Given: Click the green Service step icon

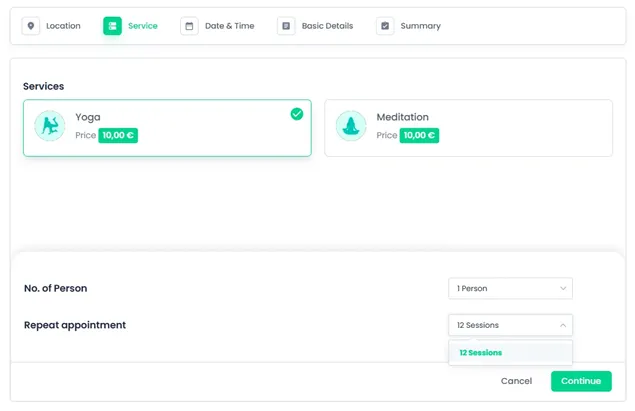Looking at the screenshot, I should coord(112,26).
